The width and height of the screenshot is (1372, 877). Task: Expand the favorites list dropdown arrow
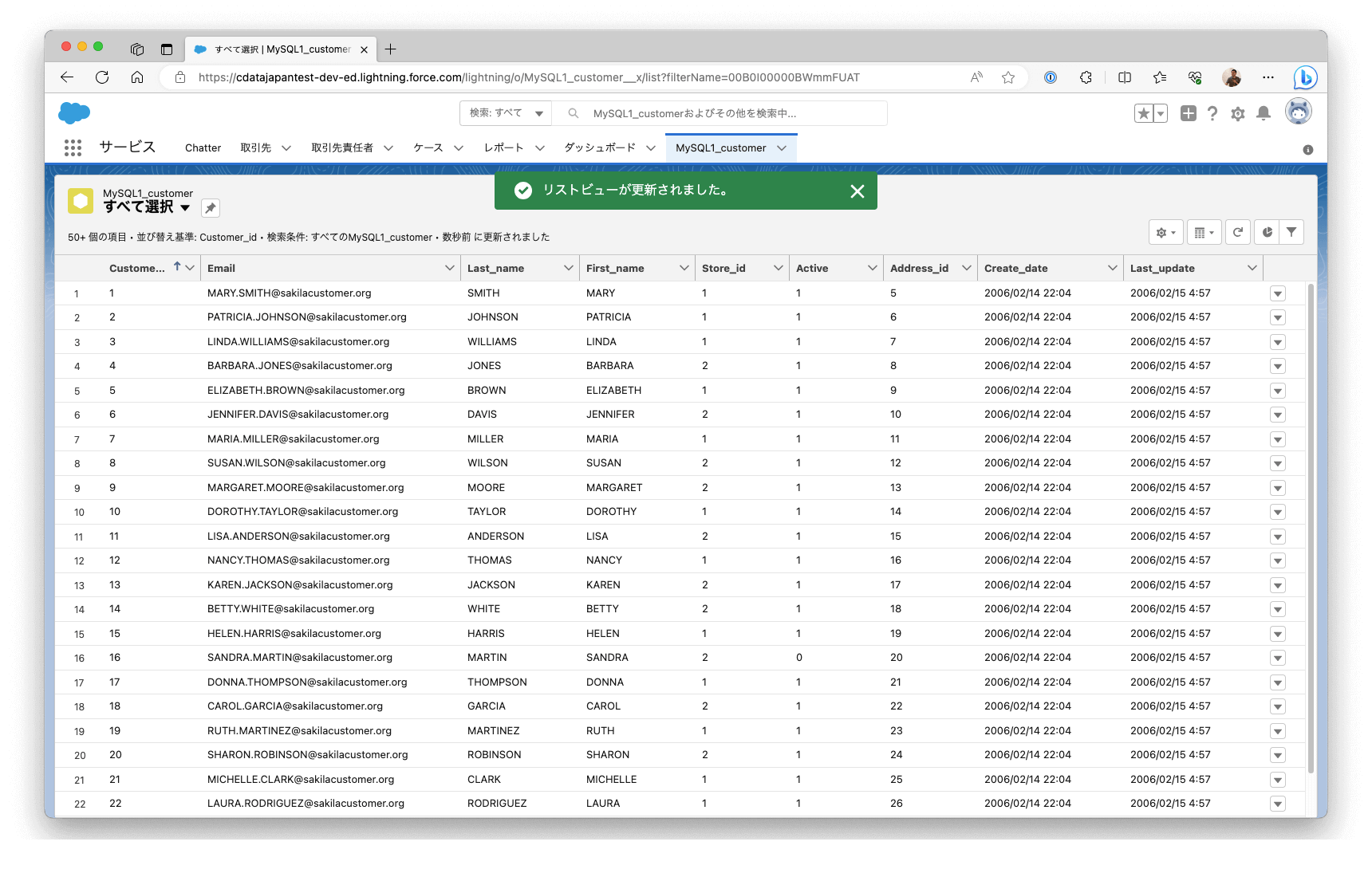point(1161,113)
